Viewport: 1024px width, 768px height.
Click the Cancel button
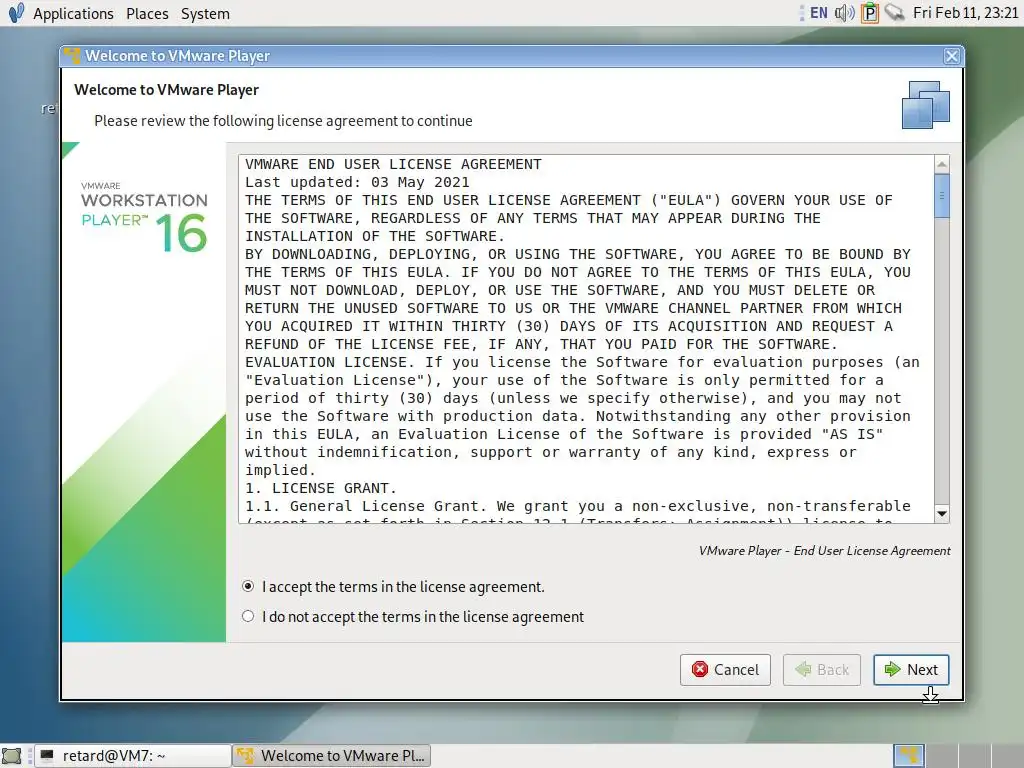click(726, 669)
